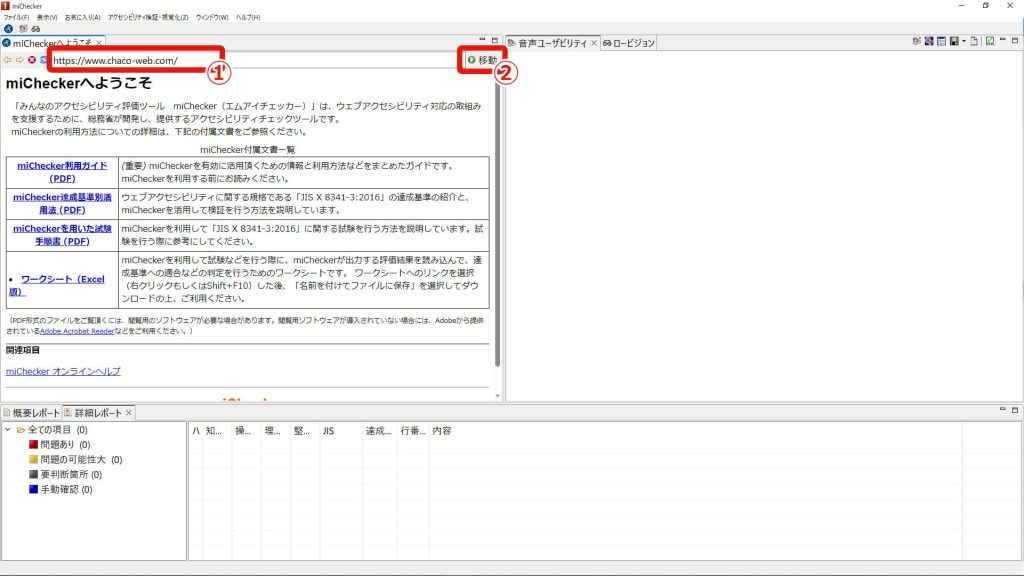Click the 移動 go button
Screen dimensions: 1024x576
coord(482,60)
